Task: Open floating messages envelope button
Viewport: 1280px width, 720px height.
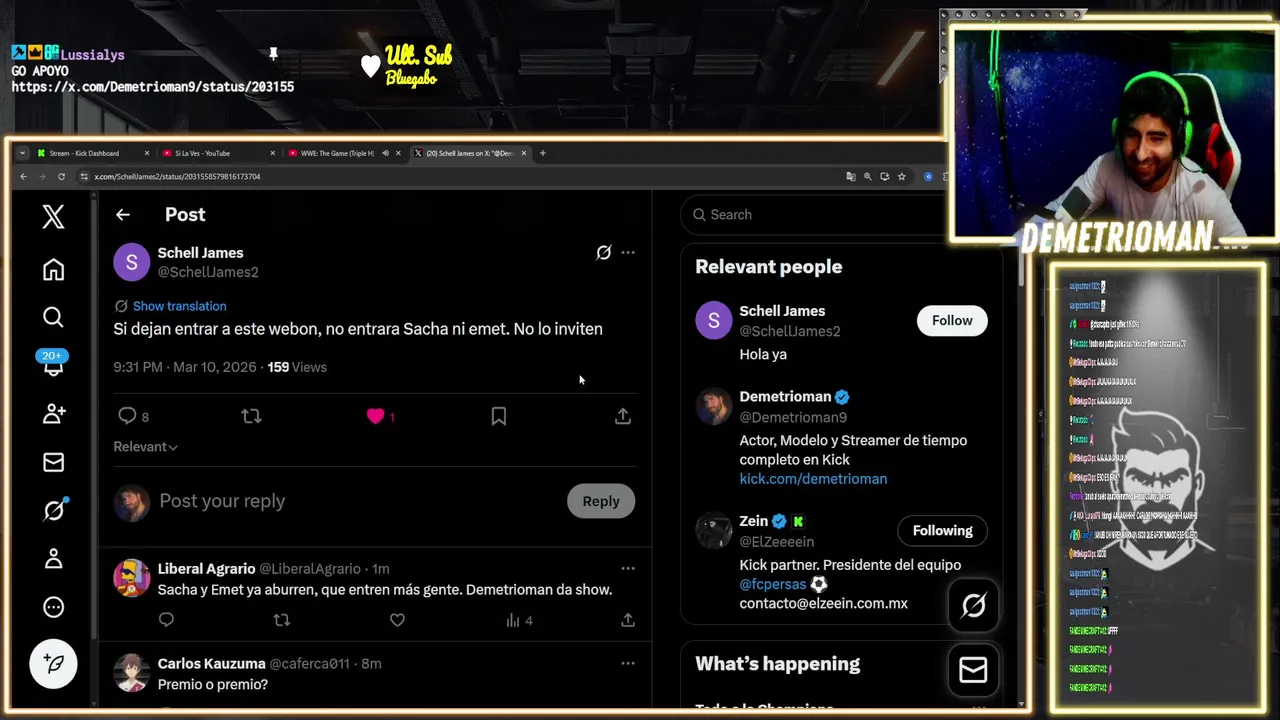Action: coord(973,670)
